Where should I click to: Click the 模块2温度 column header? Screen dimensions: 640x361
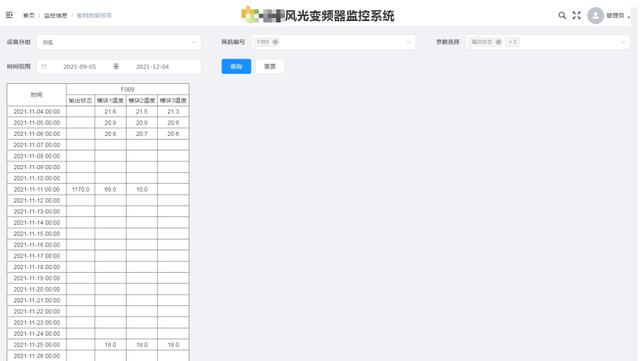(x=142, y=100)
